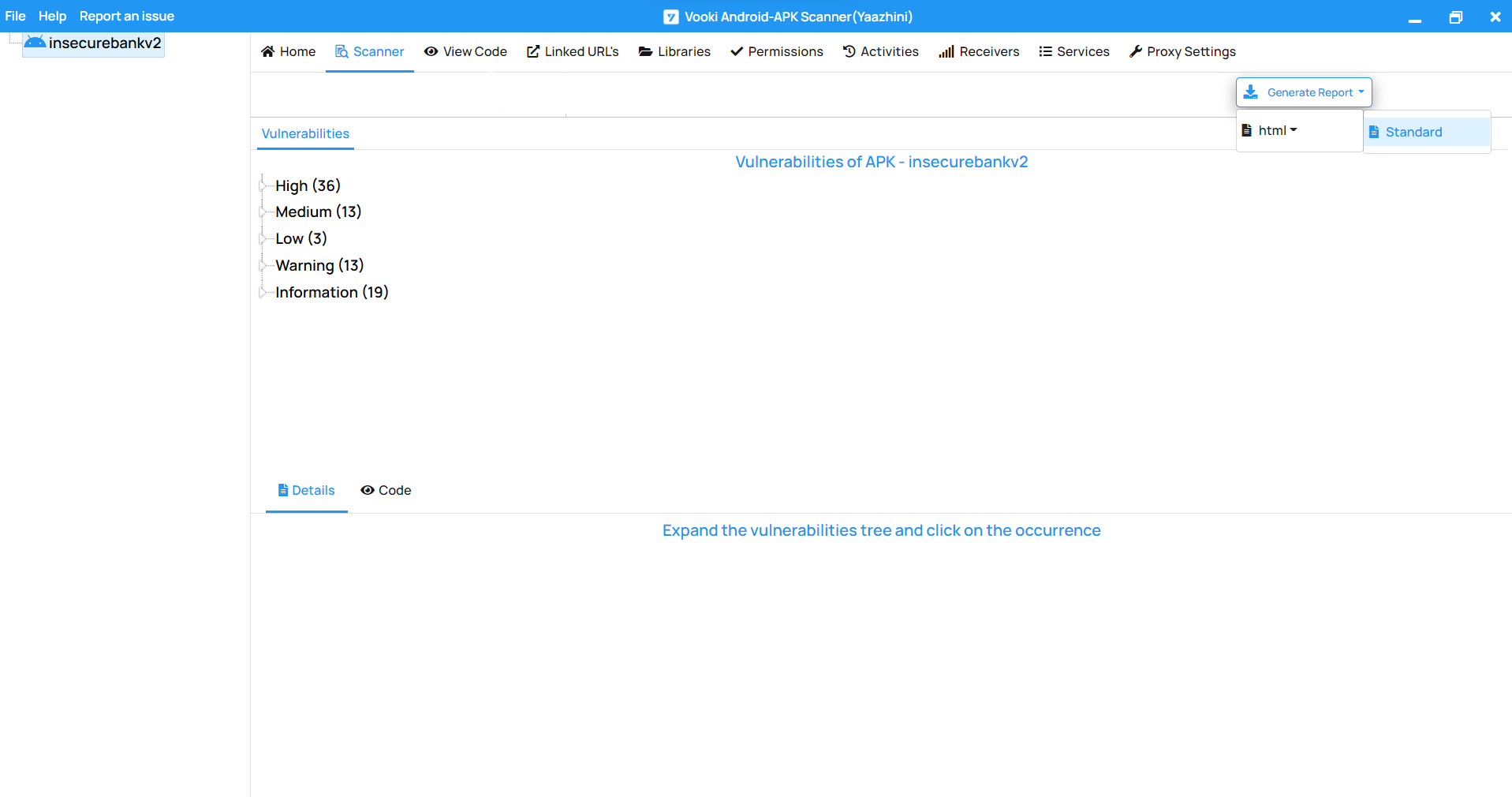Click the html document icon
The image size is (1512, 797).
point(1247,130)
